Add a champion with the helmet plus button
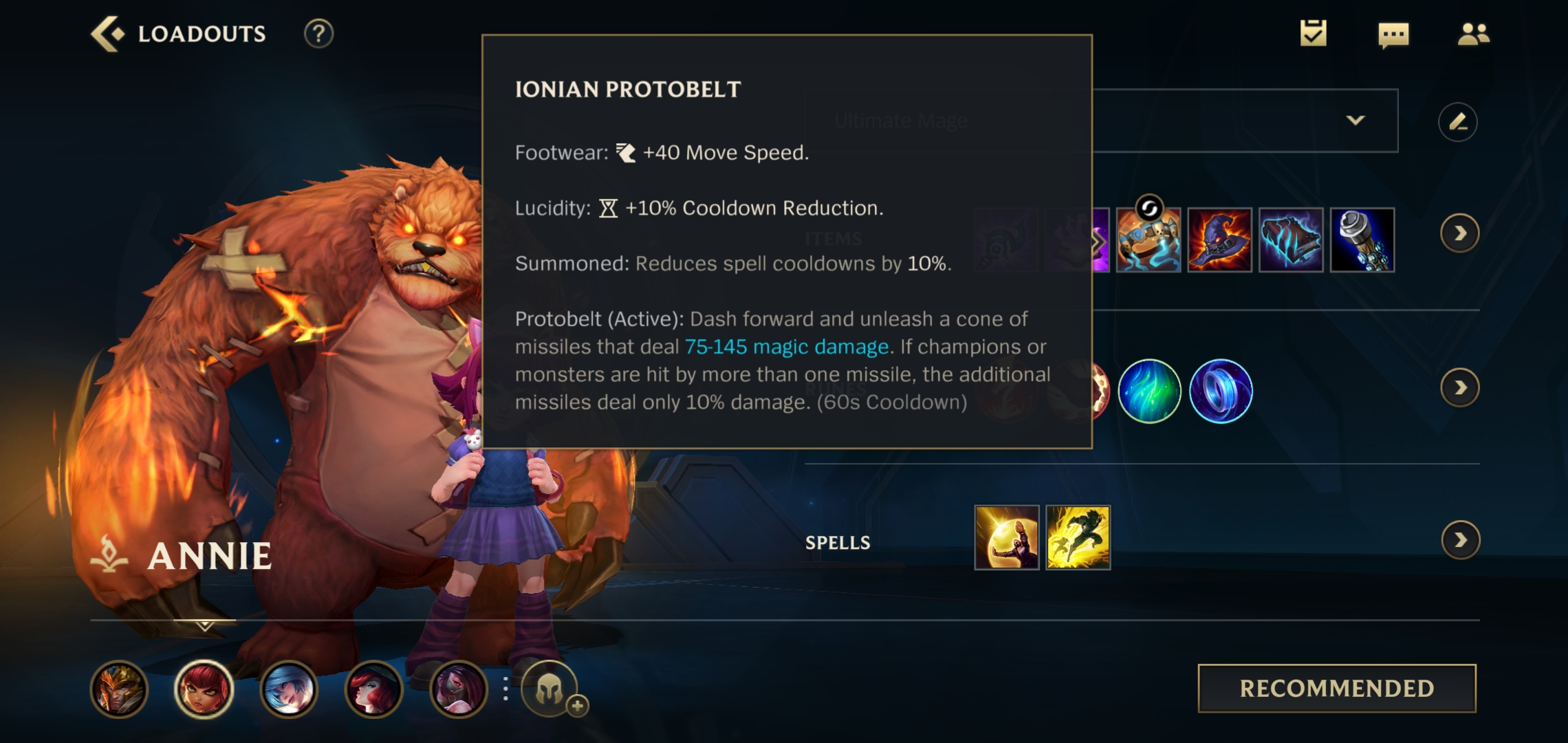 tap(550, 689)
